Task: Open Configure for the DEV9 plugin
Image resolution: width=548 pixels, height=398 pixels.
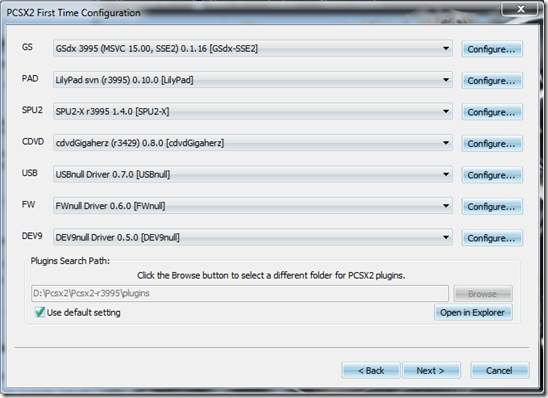Action: point(492,238)
